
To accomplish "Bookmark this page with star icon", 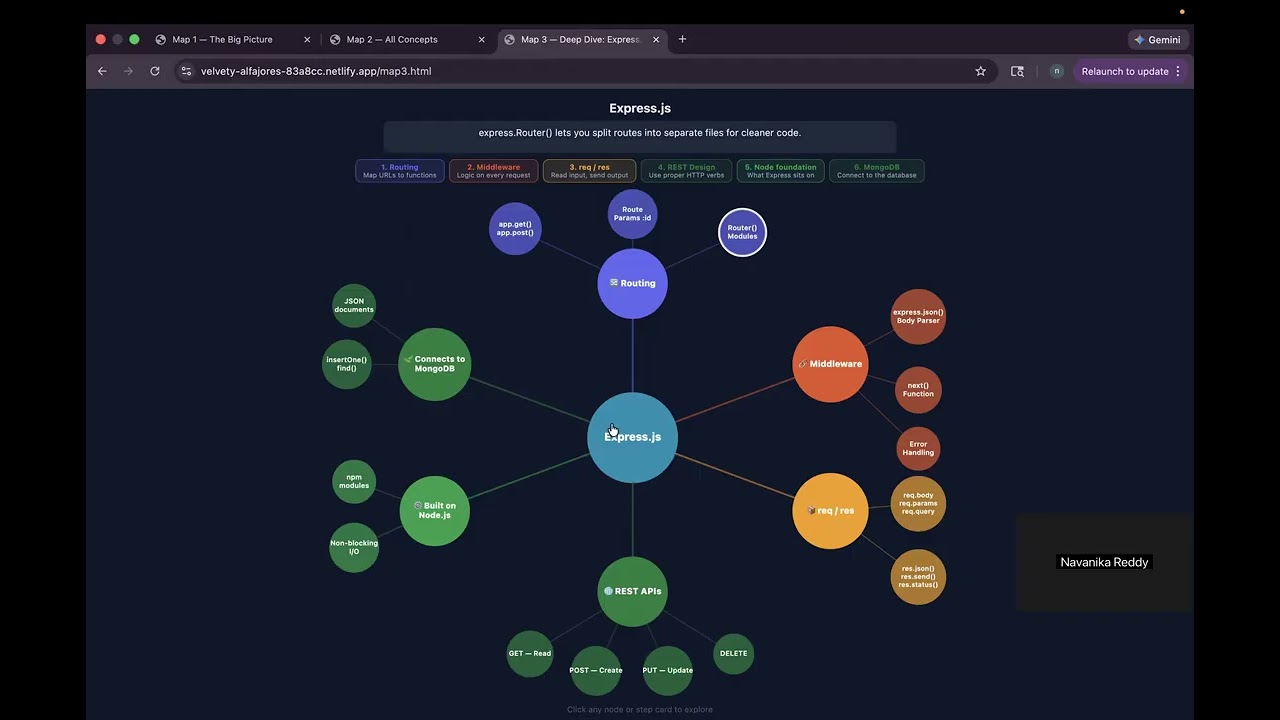I will coord(981,71).
